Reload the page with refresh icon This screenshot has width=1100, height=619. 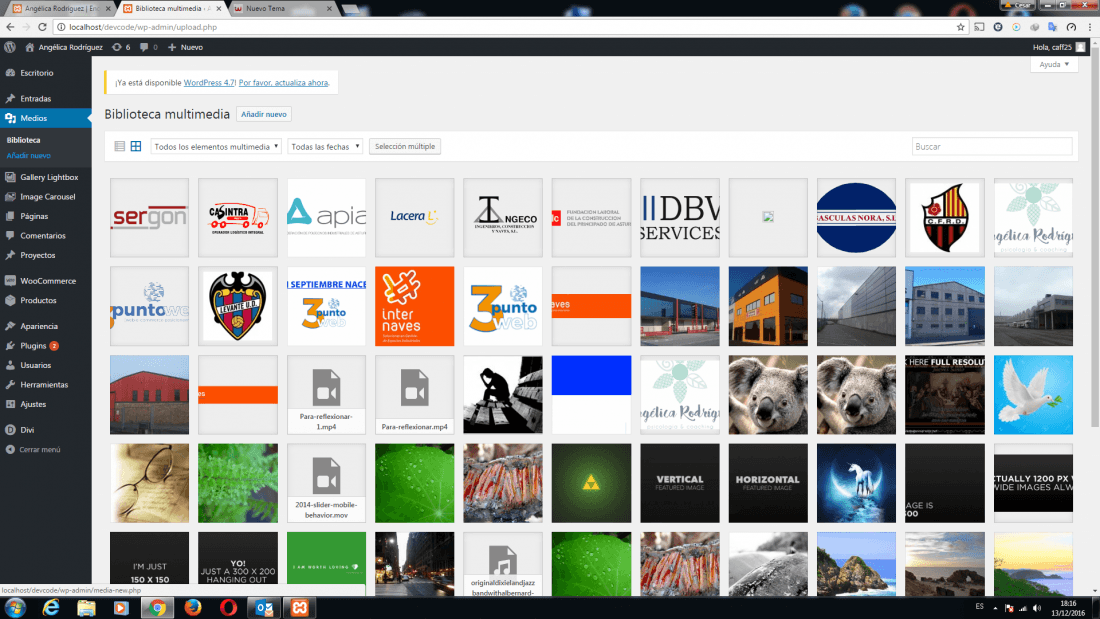[42, 27]
